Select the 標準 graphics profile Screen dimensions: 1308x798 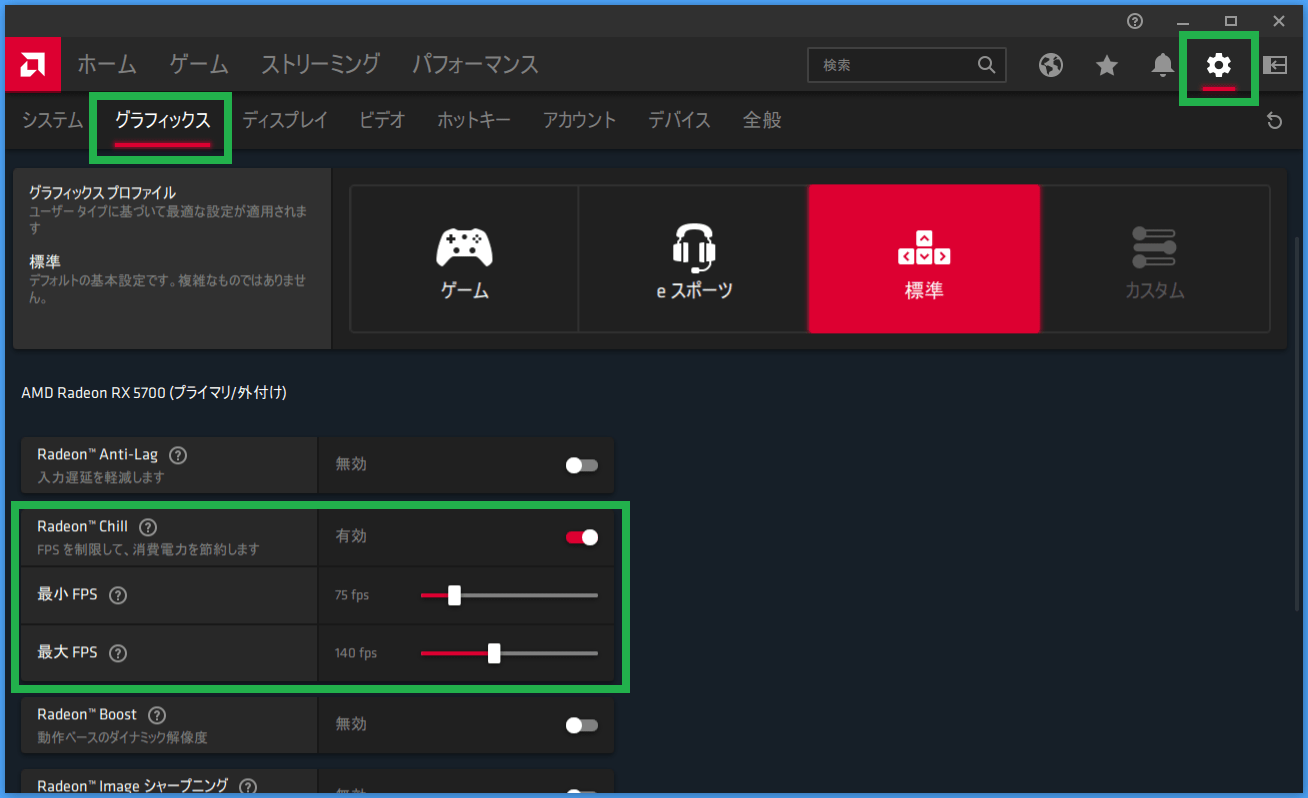(924, 259)
